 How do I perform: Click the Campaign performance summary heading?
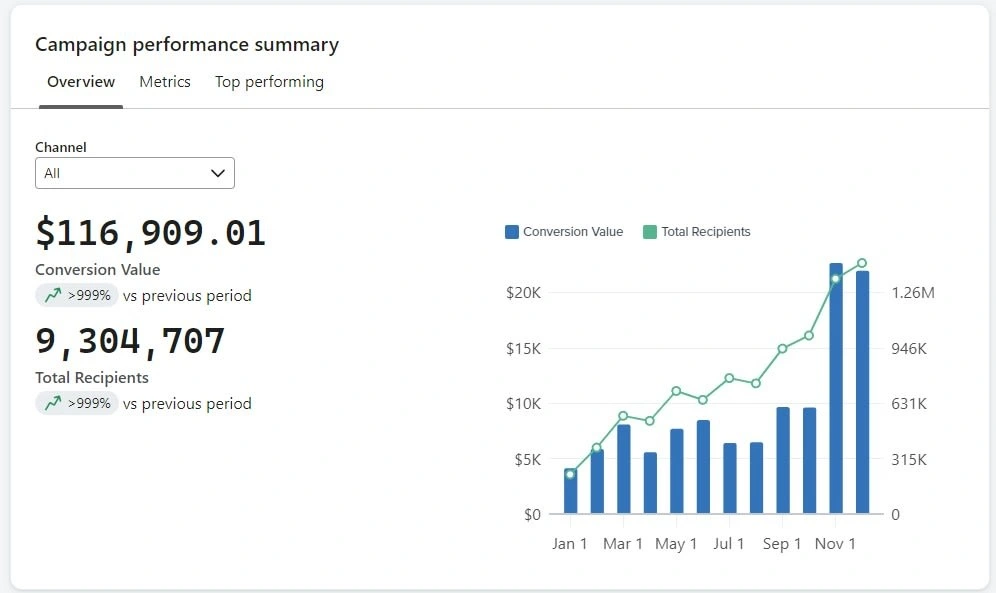[187, 45]
